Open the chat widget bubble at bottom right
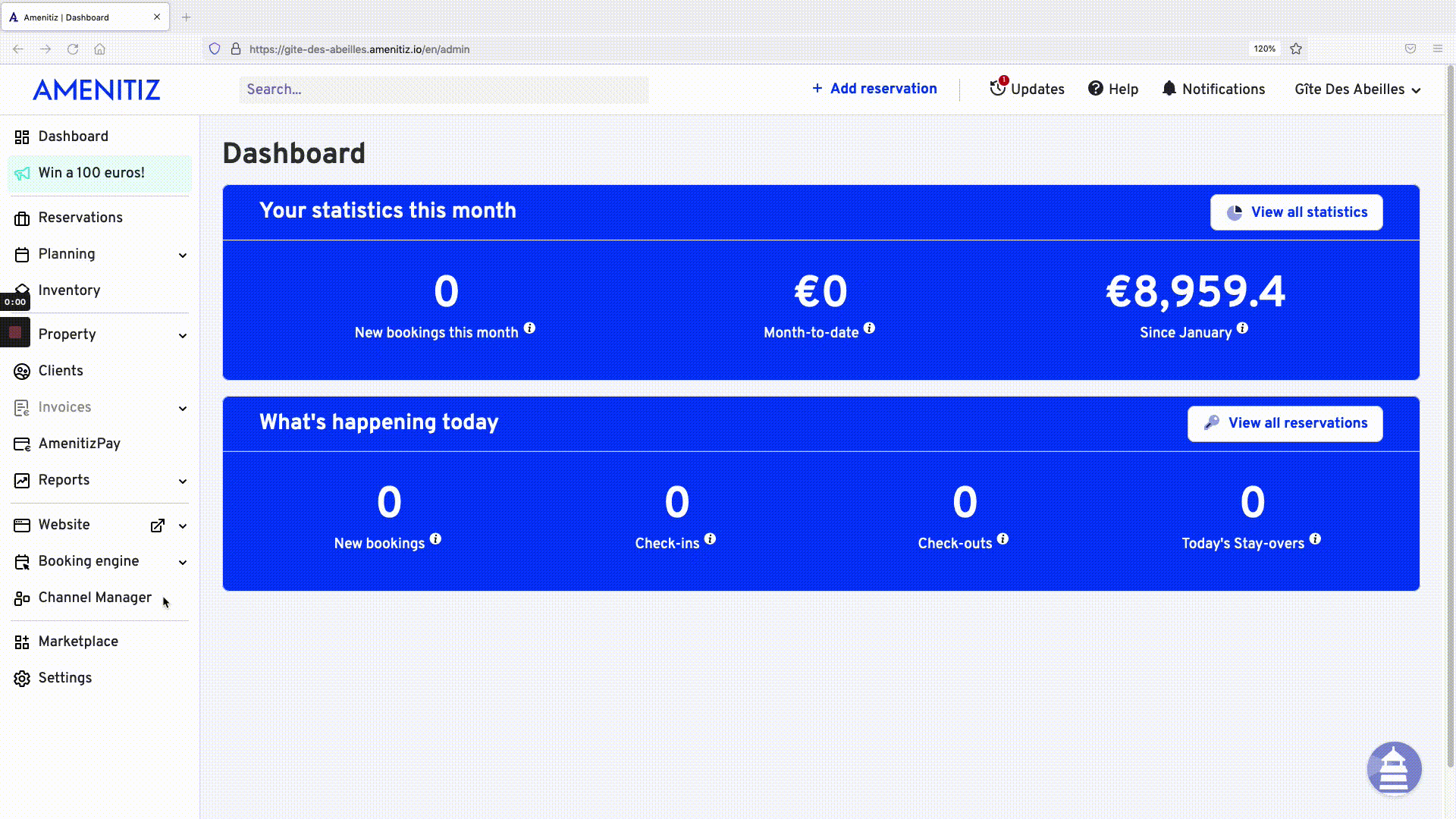 1394,769
